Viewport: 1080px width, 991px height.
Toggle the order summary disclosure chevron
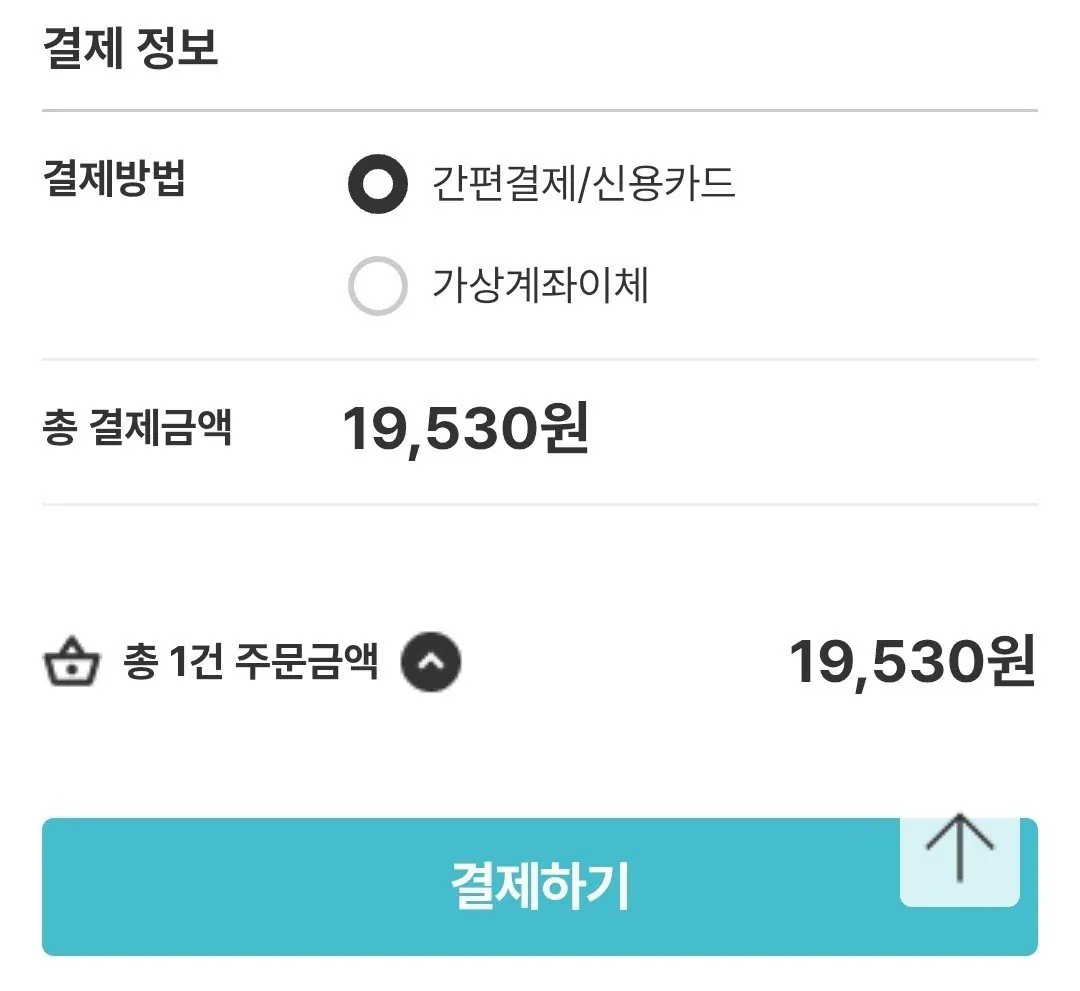(x=429, y=661)
